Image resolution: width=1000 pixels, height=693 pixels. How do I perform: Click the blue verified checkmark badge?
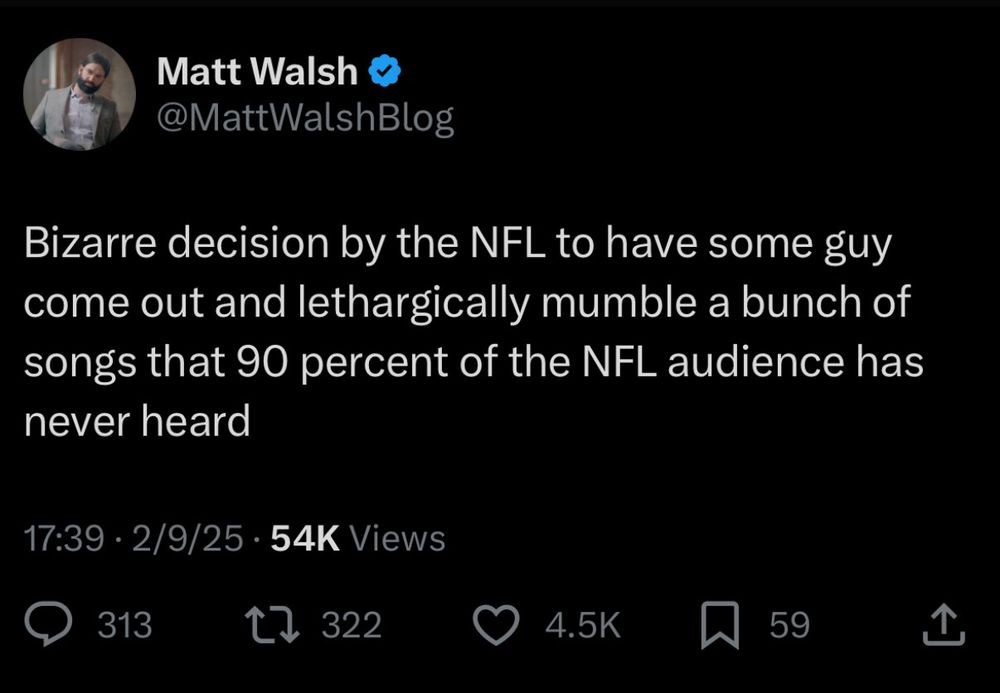click(x=385, y=71)
